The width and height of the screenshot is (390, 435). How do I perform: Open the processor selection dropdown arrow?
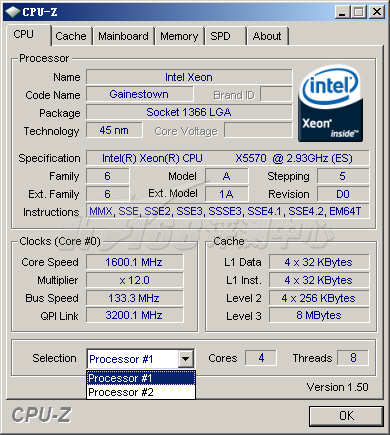pyautogui.click(x=186, y=359)
